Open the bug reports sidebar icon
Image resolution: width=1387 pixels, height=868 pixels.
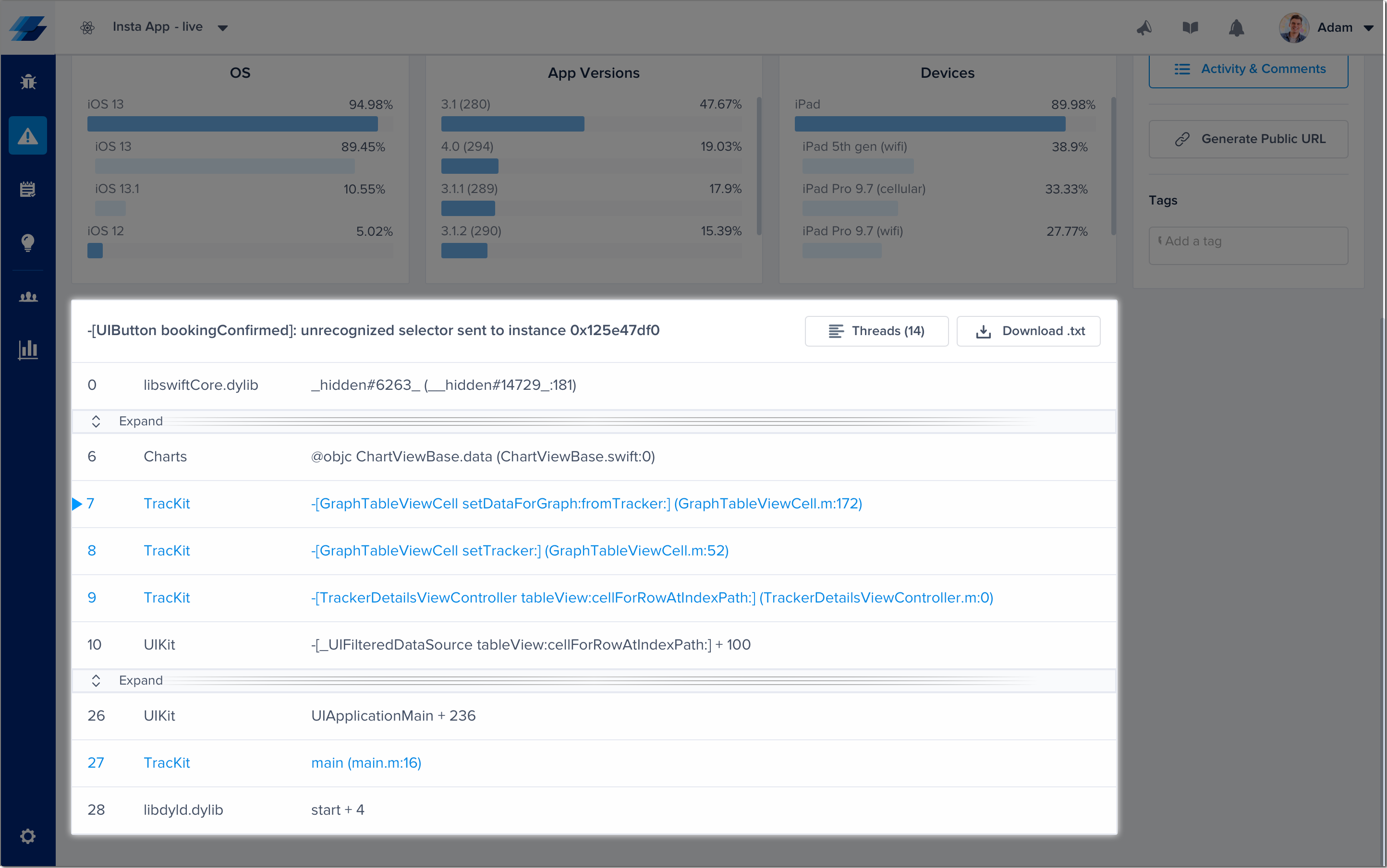[x=27, y=82]
